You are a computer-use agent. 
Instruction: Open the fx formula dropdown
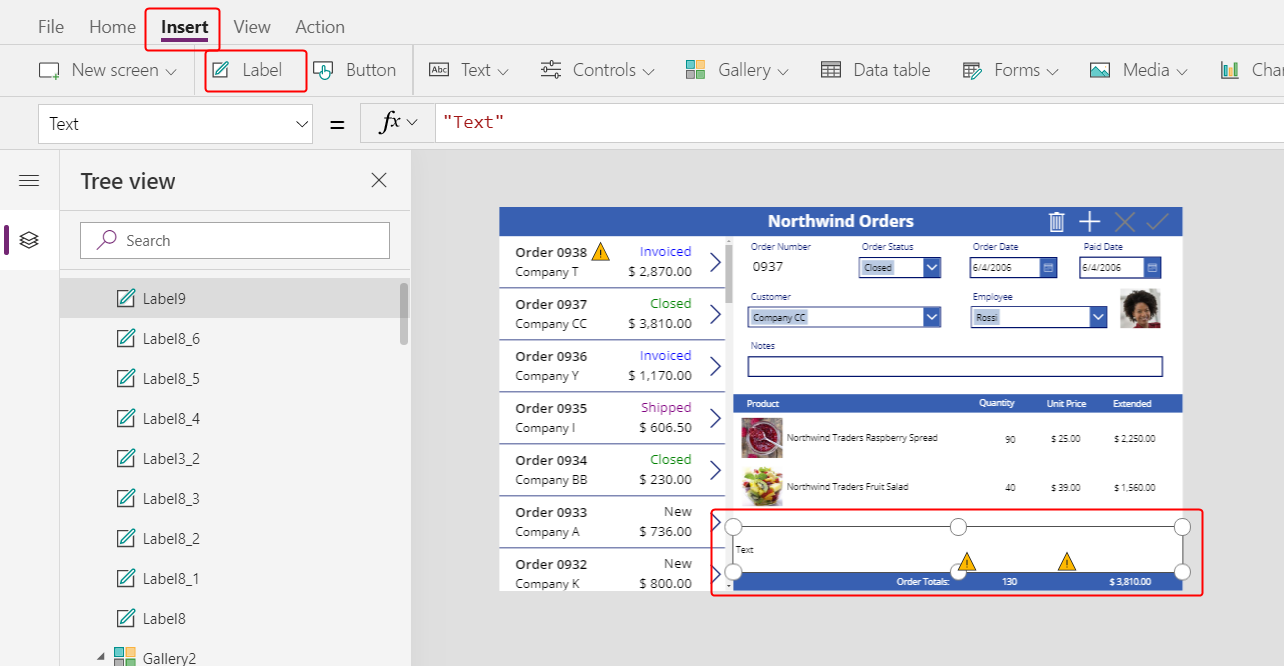pos(397,123)
